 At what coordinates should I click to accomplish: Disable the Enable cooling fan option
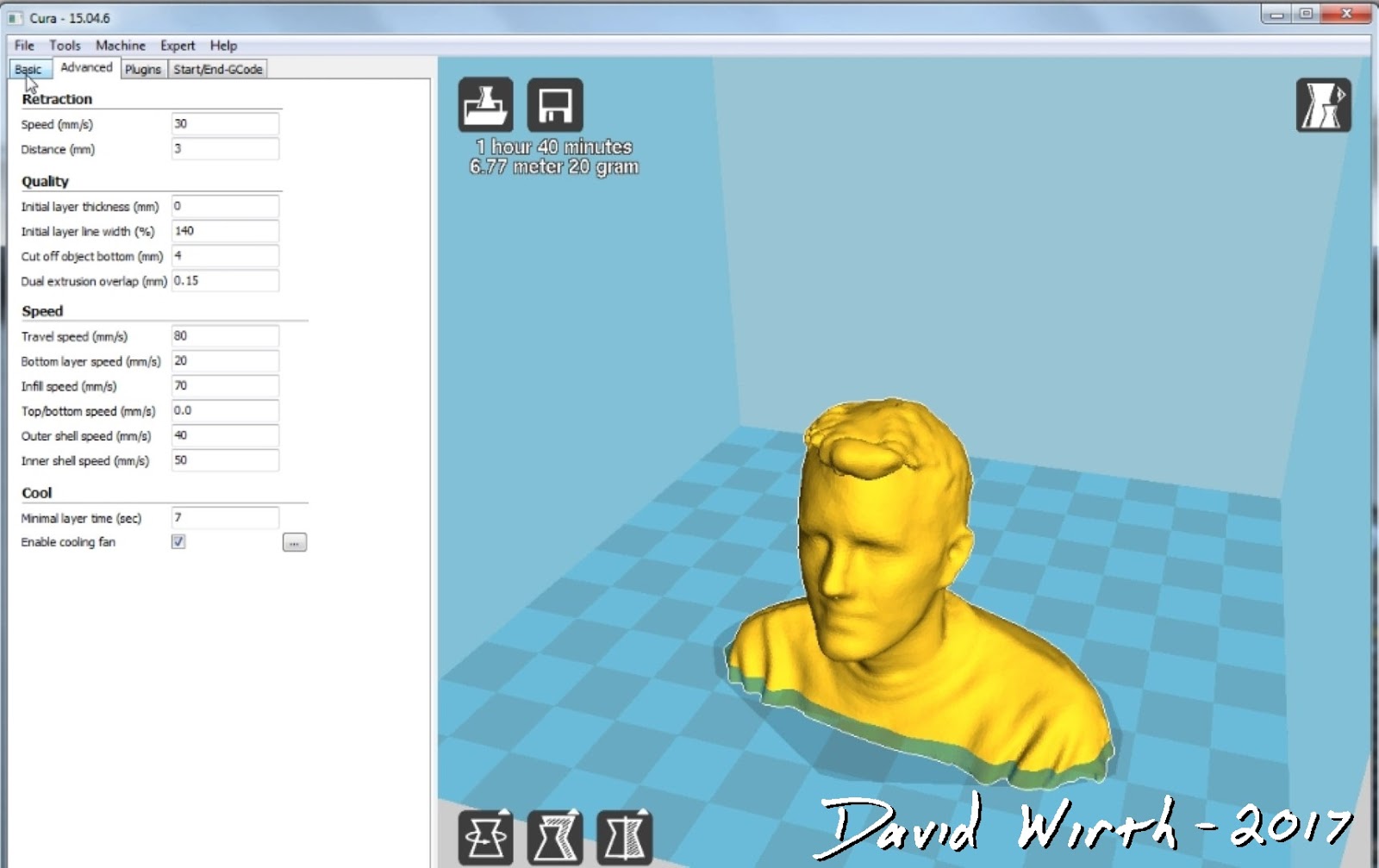[178, 541]
